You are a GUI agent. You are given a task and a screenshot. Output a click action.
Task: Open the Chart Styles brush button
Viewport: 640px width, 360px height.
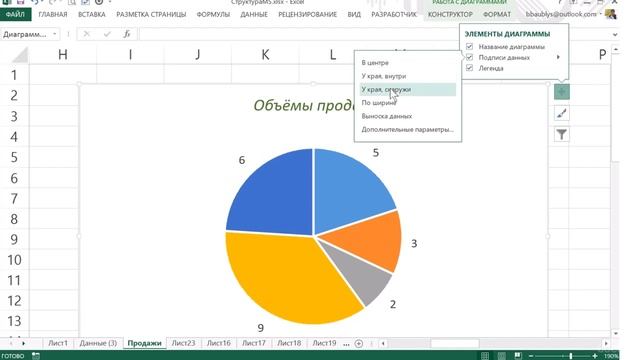[x=562, y=113]
